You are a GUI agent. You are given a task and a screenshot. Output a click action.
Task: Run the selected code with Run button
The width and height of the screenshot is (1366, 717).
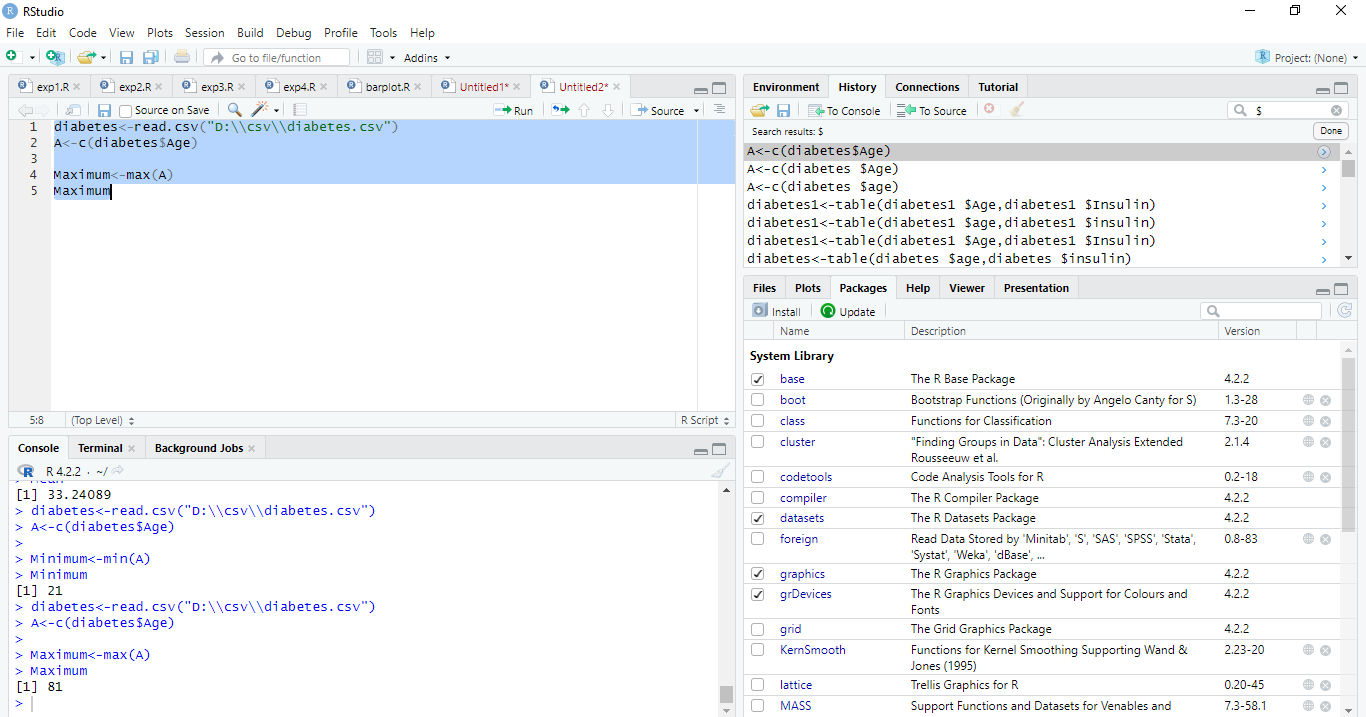513,110
